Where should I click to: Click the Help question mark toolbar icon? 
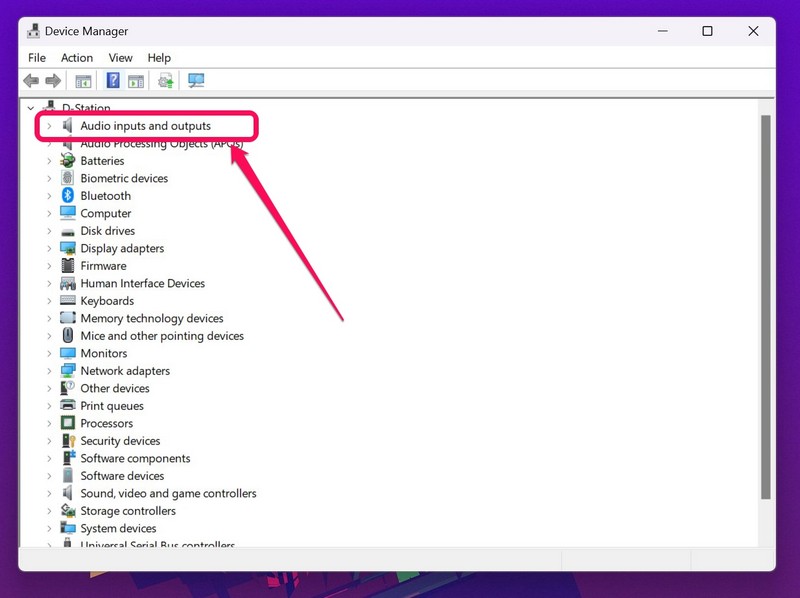[x=113, y=81]
